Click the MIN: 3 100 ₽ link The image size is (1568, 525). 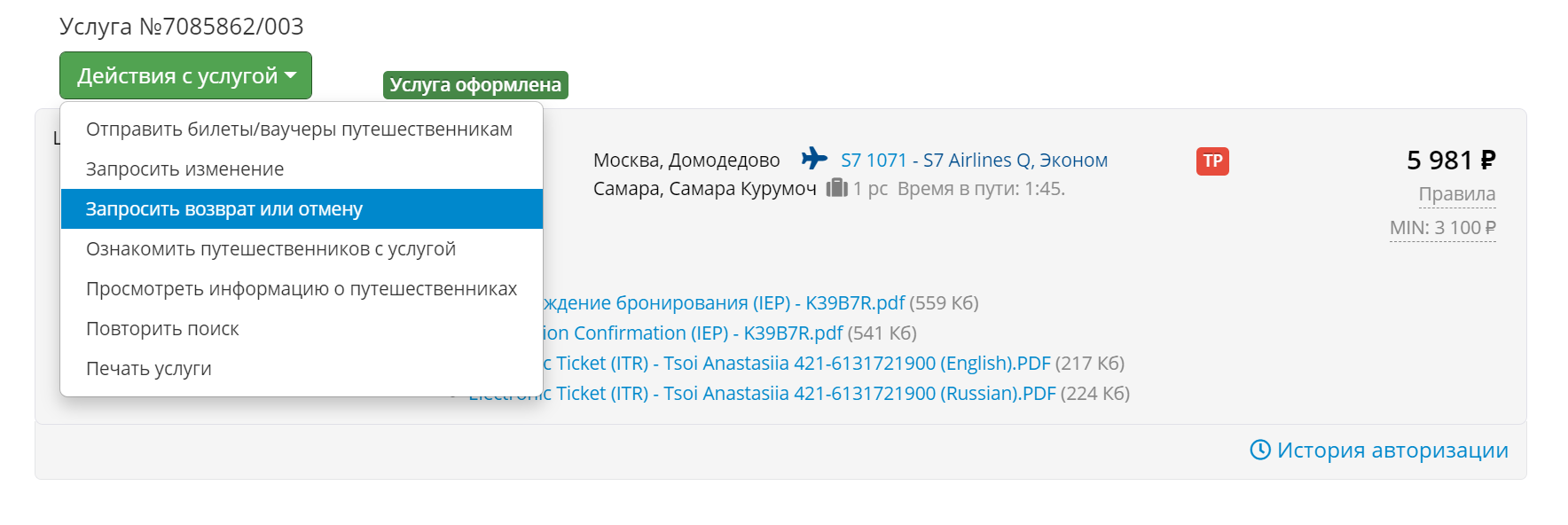[1442, 228]
